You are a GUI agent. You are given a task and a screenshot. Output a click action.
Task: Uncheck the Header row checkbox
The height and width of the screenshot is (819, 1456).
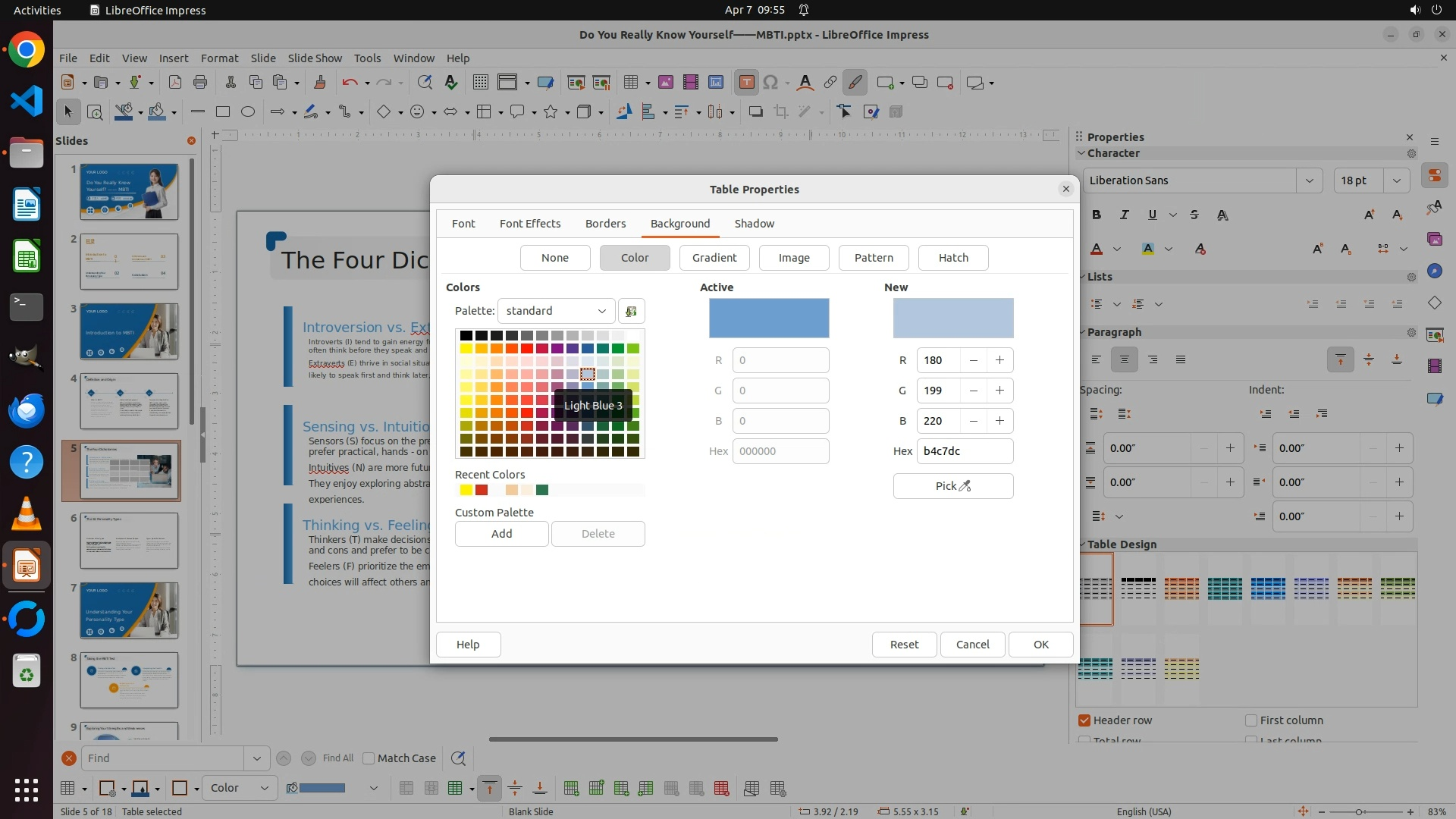click(1084, 720)
